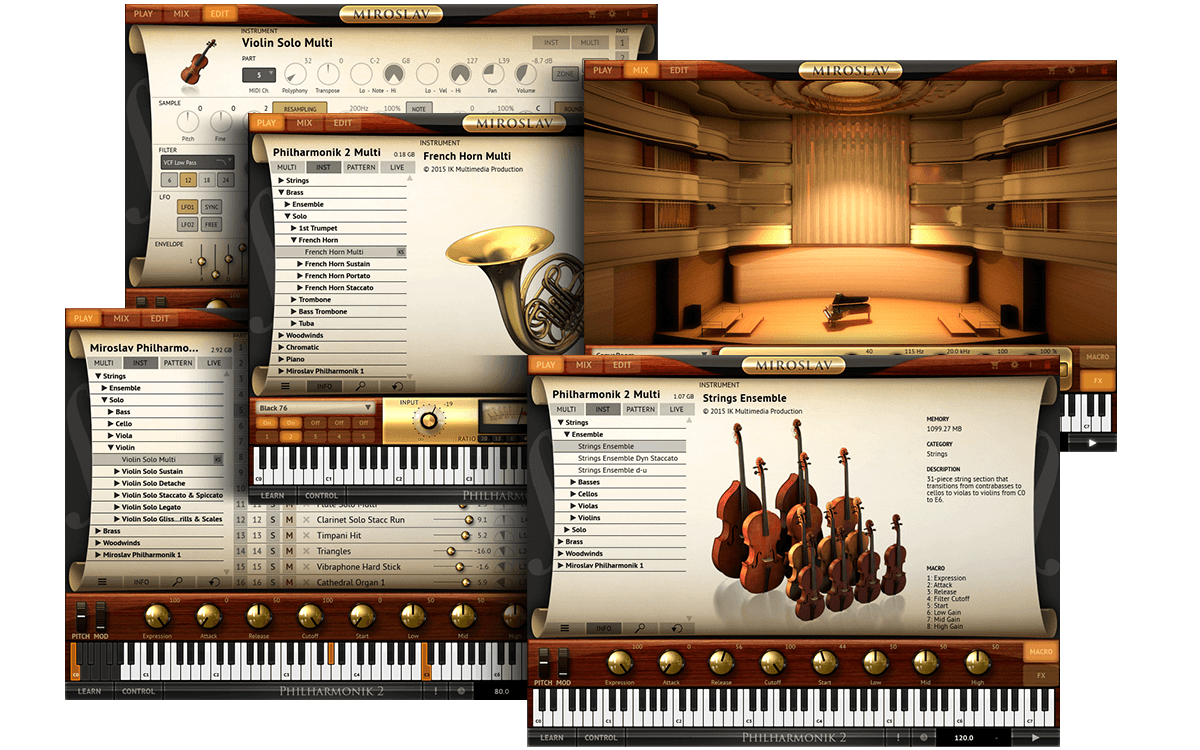1200x750 pixels.
Task: Click the search magnifier icon under Strings Ensemble browser
Action: coord(641,628)
